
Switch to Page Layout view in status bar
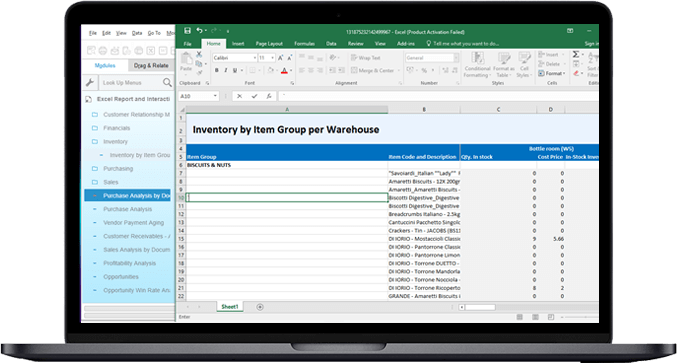click(x=535, y=317)
